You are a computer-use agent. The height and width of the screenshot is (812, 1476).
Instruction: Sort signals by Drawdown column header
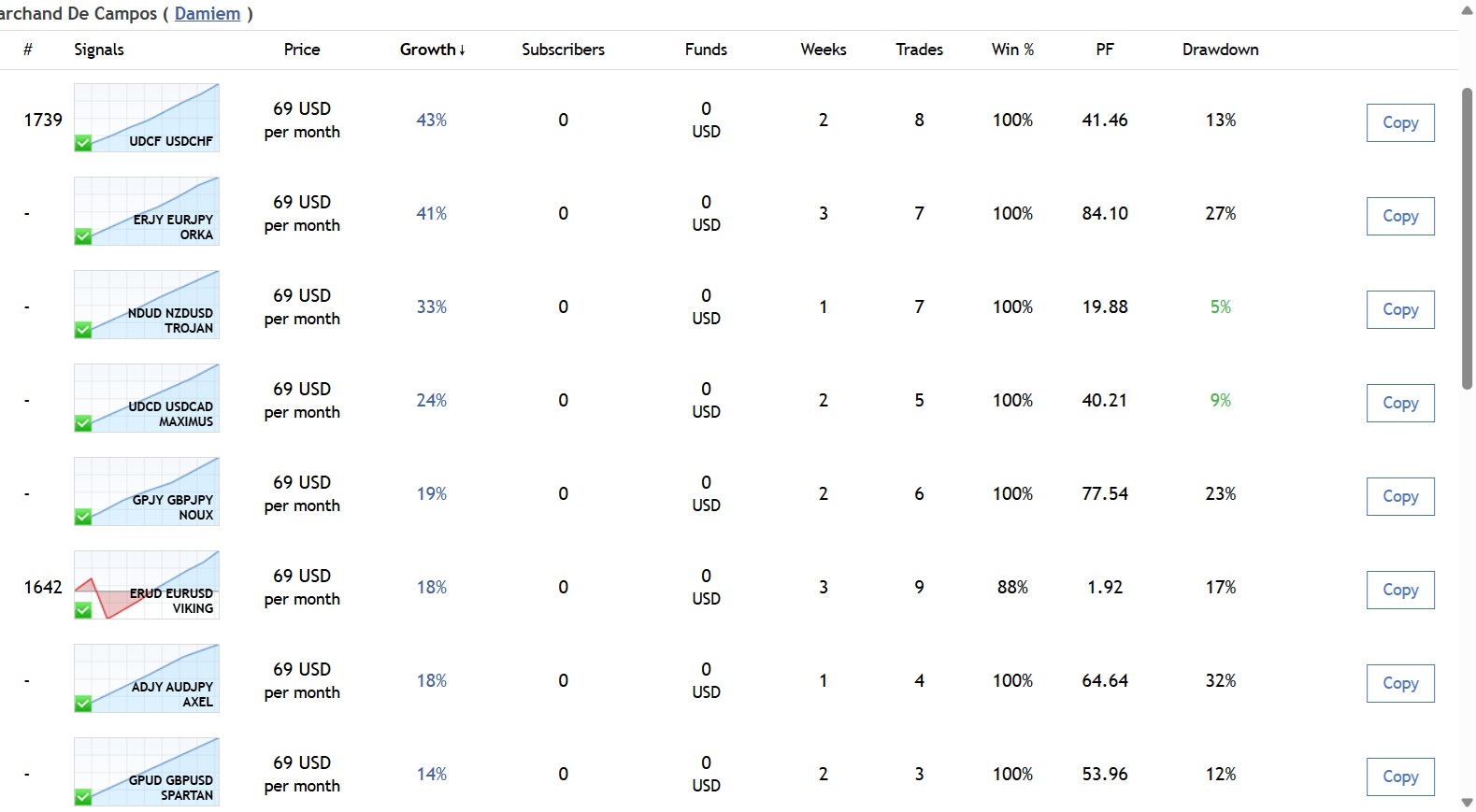1220,50
